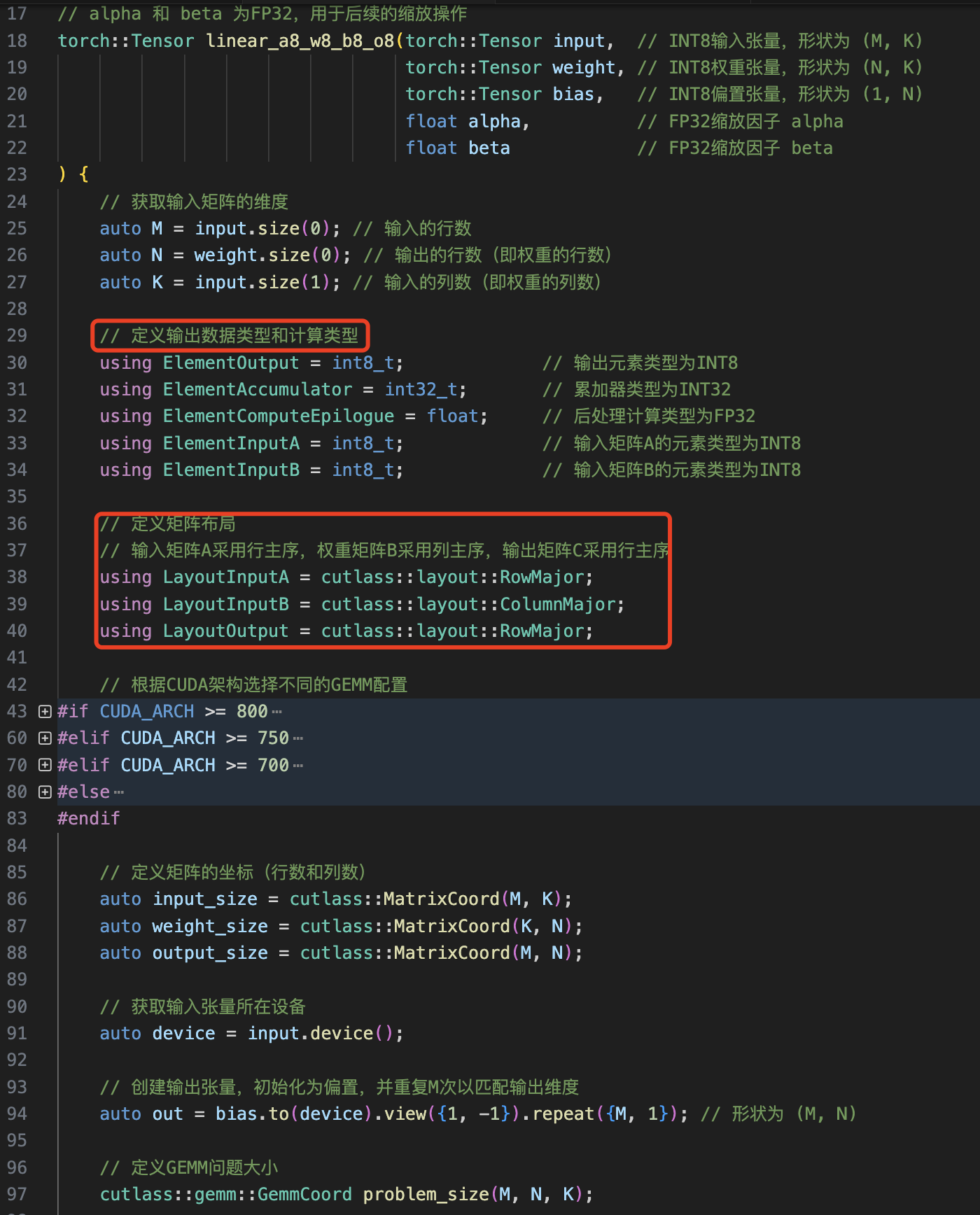The image size is (980, 1215).
Task: Click line number 36 in the gutter
Action: pyautogui.click(x=17, y=524)
